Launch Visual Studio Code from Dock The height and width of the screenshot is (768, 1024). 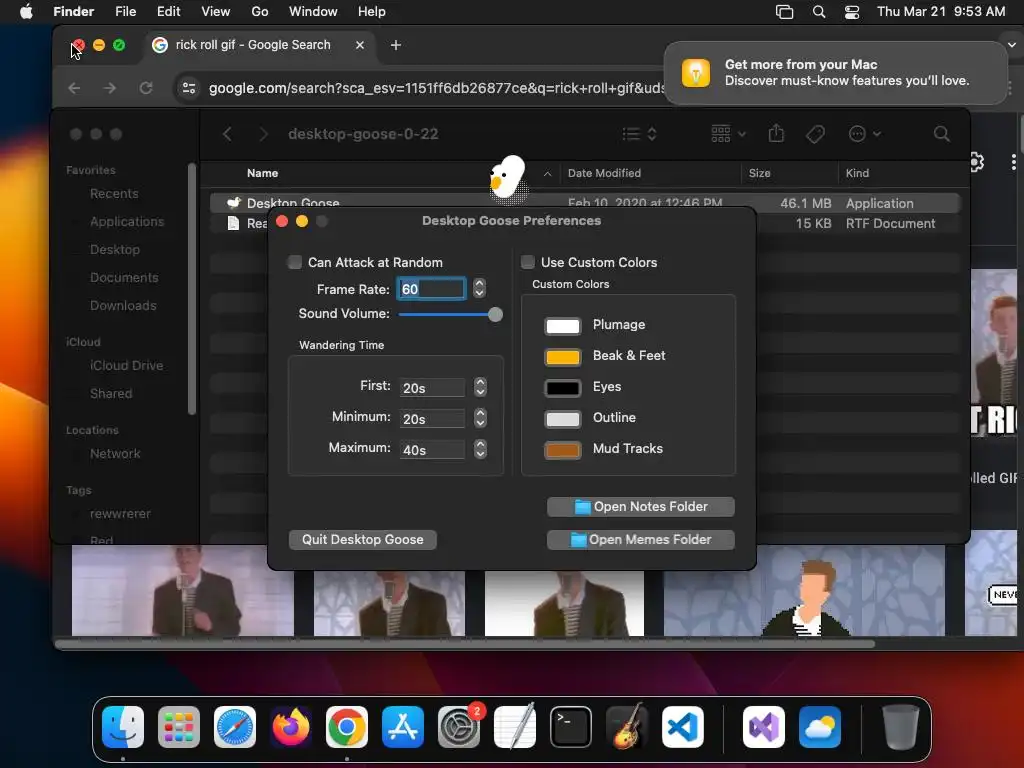click(x=683, y=727)
